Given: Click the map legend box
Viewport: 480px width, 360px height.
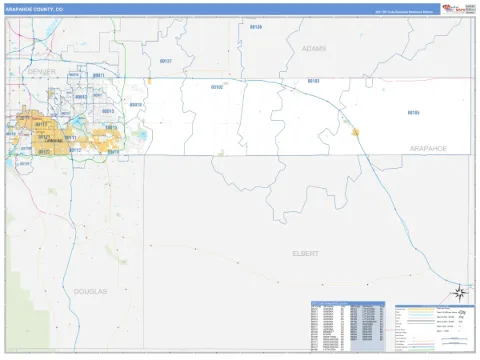Looking at the screenshot, I should pos(435,328).
